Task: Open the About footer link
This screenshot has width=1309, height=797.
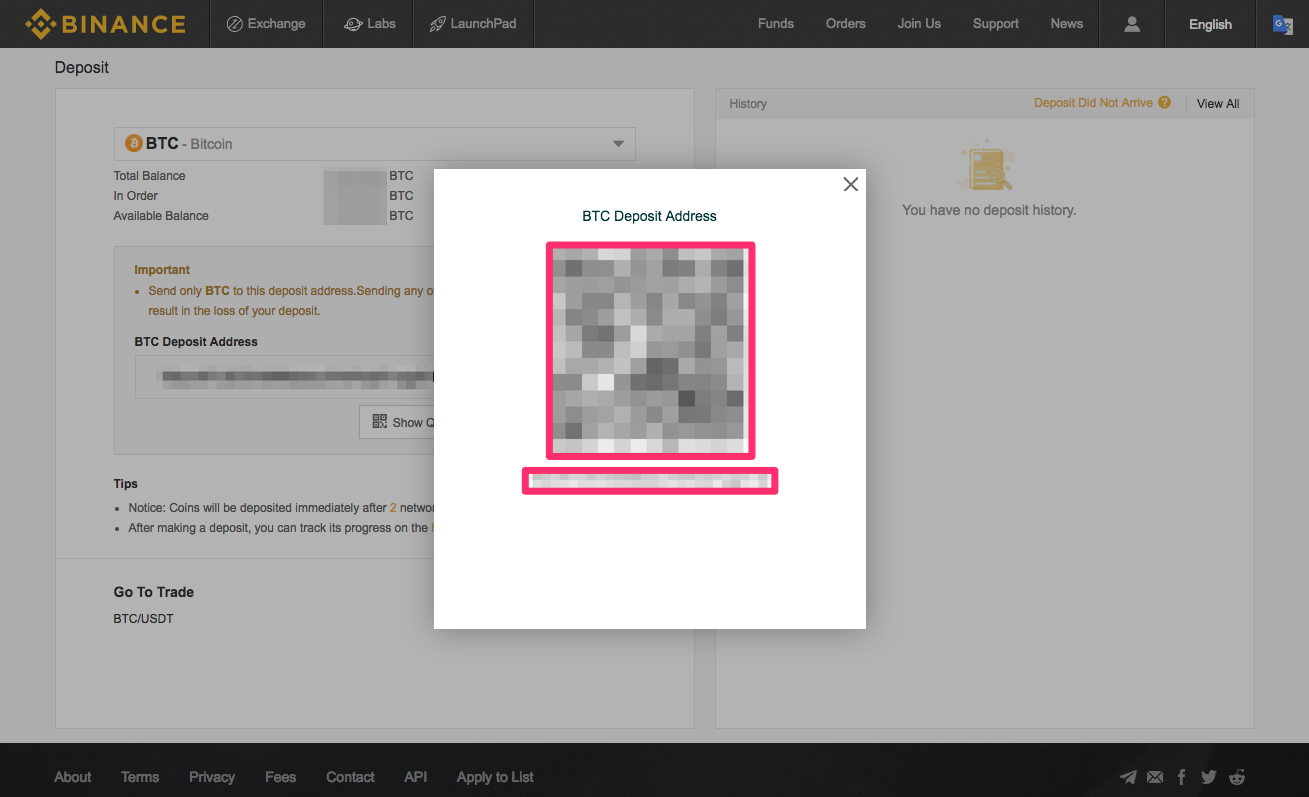Action: [x=73, y=777]
